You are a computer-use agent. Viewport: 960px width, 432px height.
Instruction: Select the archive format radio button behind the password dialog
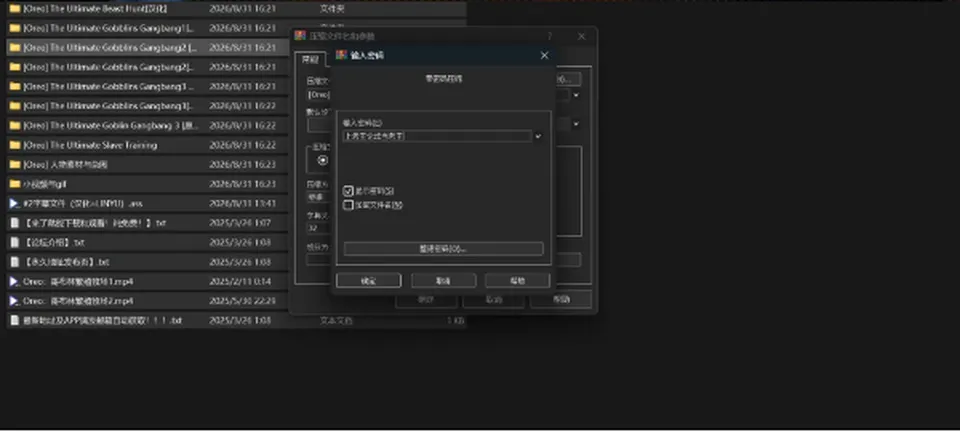(x=323, y=160)
